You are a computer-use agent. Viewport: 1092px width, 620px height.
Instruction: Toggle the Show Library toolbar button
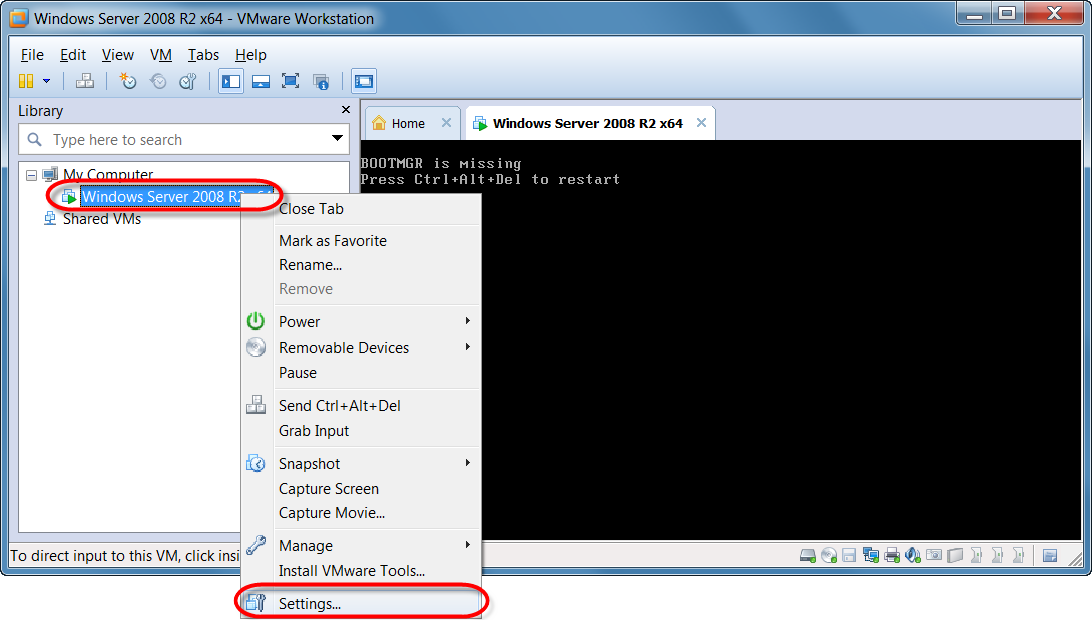pos(231,82)
